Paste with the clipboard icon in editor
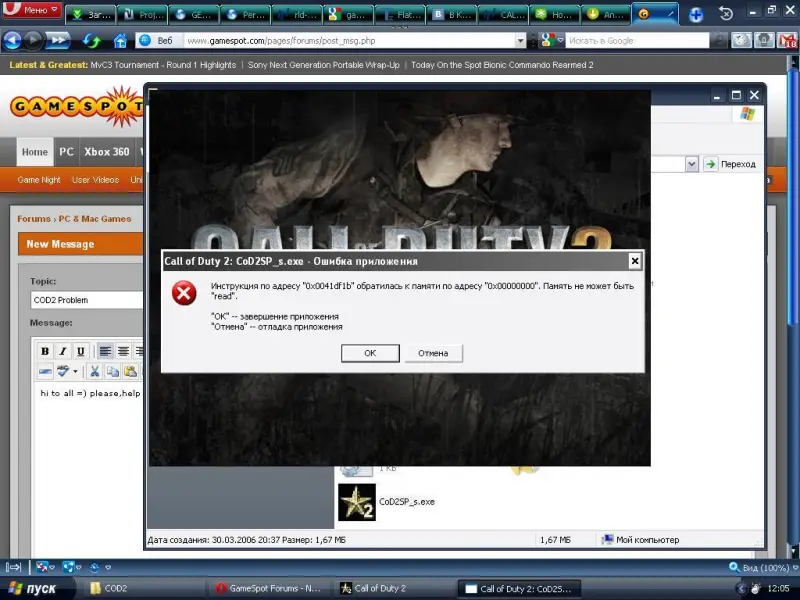This screenshot has width=800, height=600. pos(131,371)
